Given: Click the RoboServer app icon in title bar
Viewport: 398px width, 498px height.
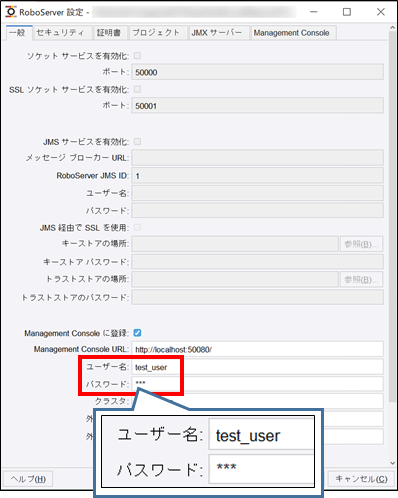Looking at the screenshot, I should (11, 12).
